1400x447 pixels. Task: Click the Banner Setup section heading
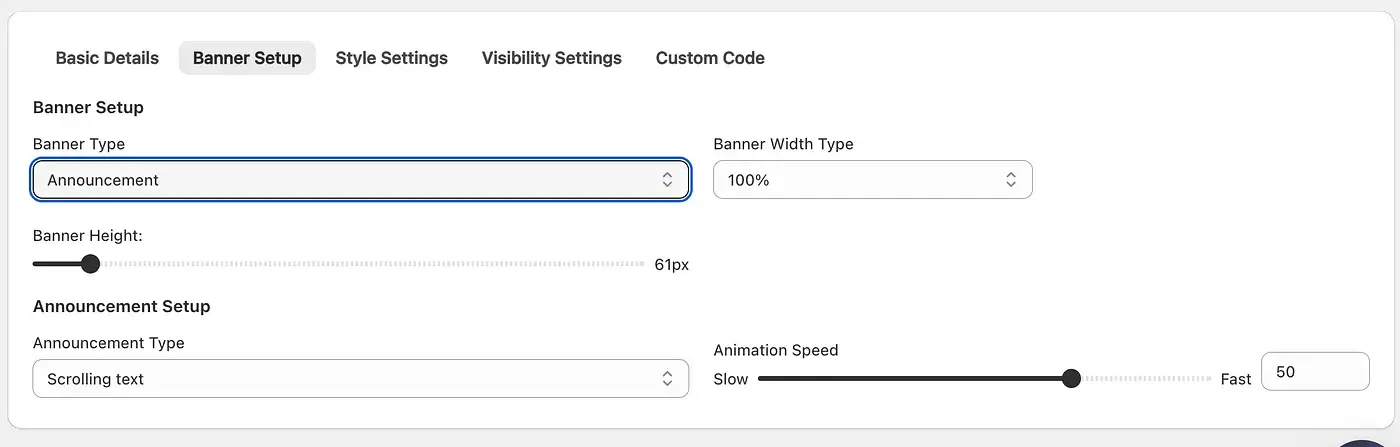[x=88, y=107]
